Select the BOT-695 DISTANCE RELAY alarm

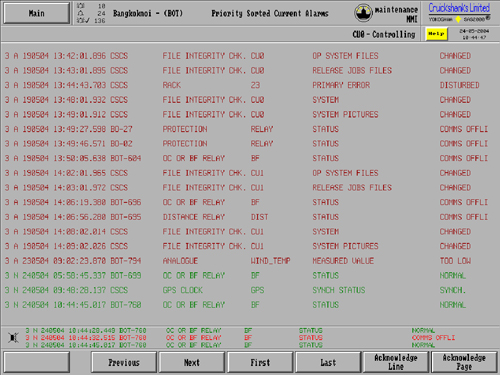click(x=247, y=217)
